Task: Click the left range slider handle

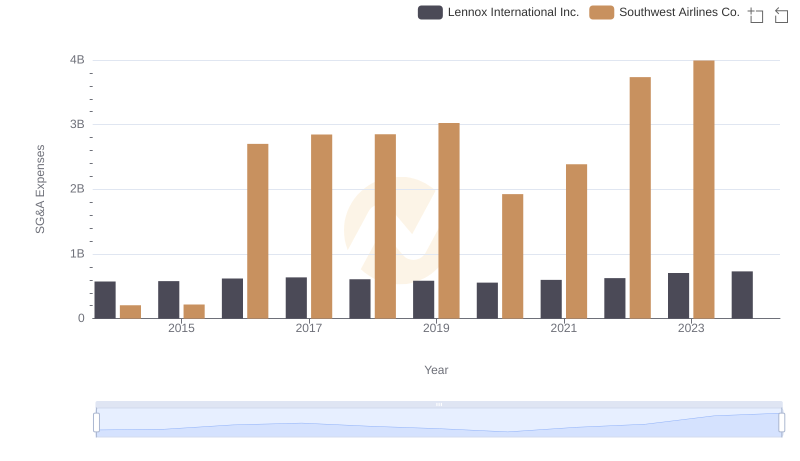Action: pyautogui.click(x=97, y=423)
